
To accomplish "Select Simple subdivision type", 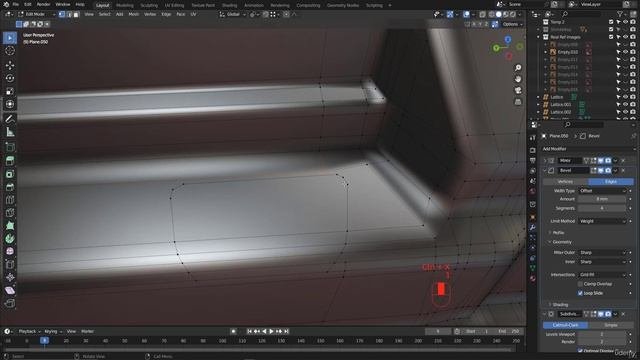I will pos(611,325).
